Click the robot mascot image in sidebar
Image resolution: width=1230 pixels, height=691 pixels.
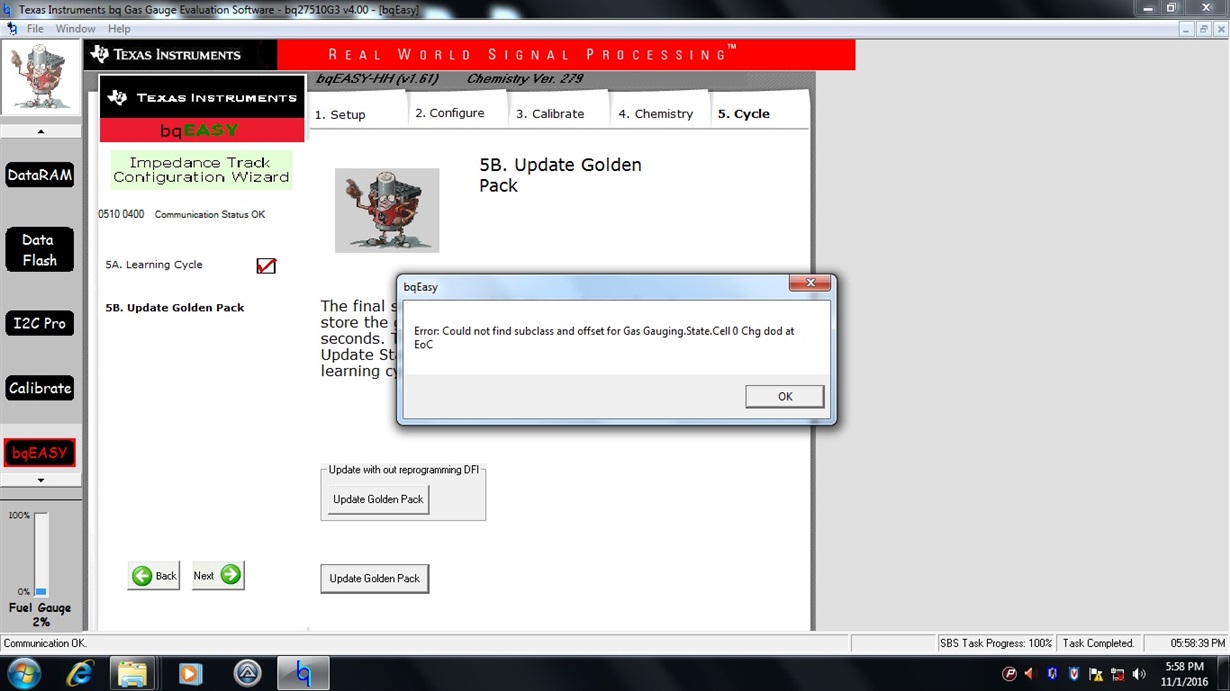(x=40, y=79)
